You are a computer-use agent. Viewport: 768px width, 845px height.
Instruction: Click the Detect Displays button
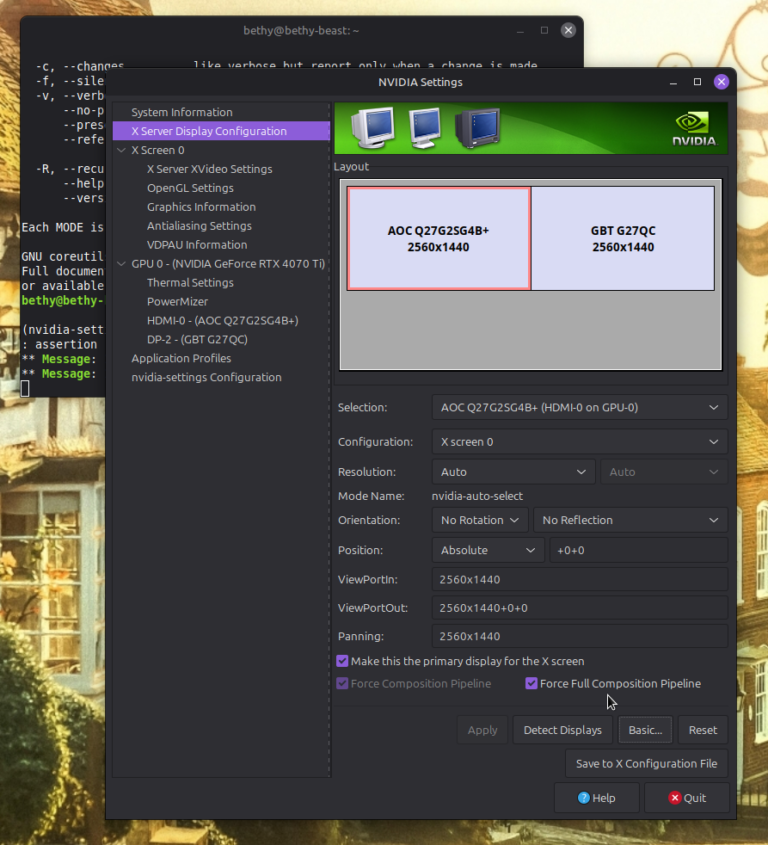[562, 730]
